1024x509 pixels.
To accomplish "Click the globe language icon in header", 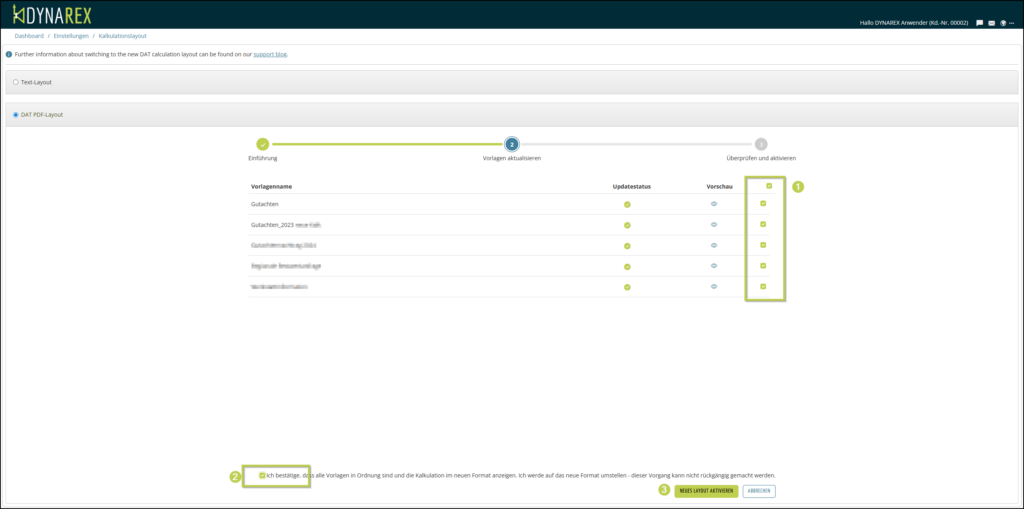I will point(1003,22).
